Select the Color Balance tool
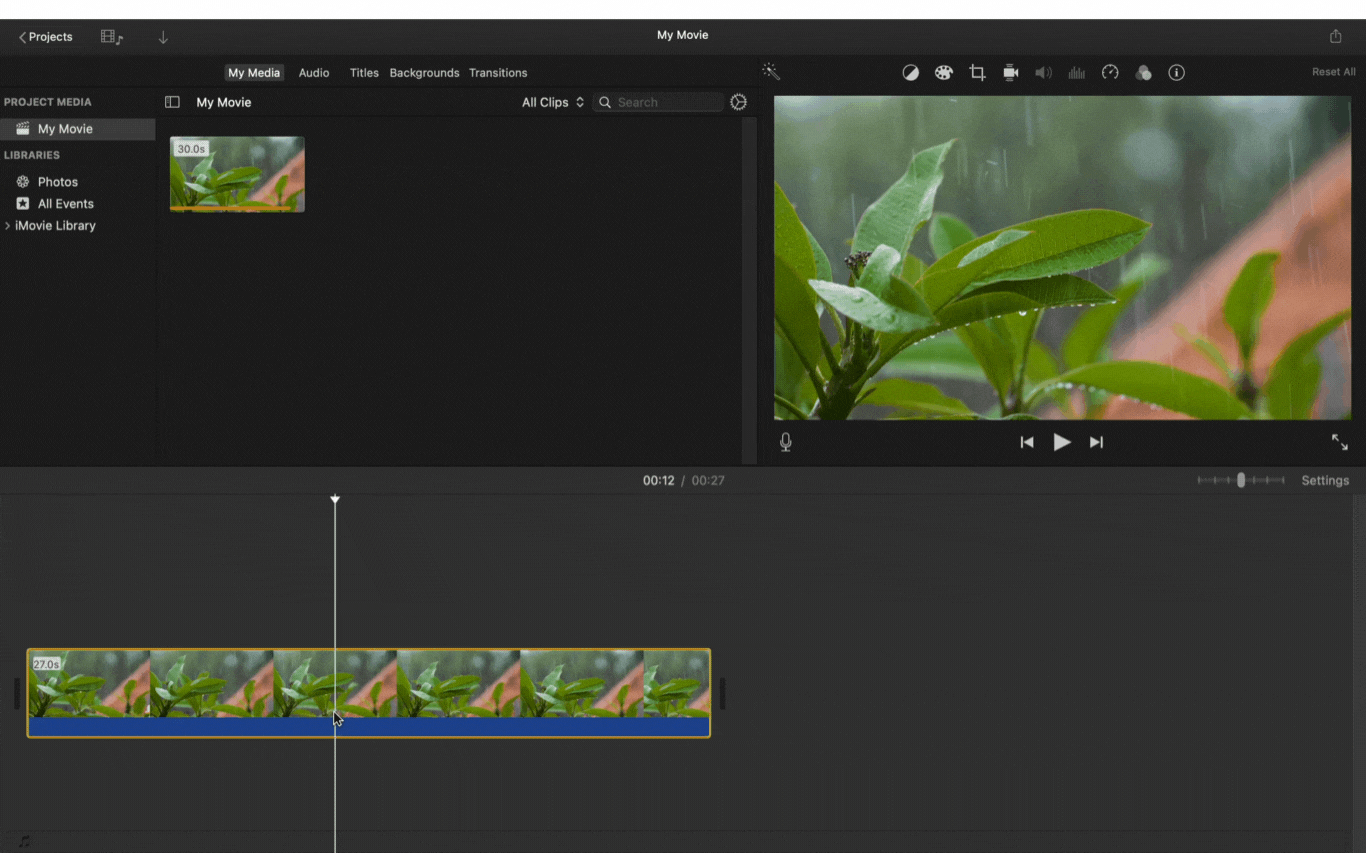This screenshot has width=1366, height=853. click(x=910, y=72)
